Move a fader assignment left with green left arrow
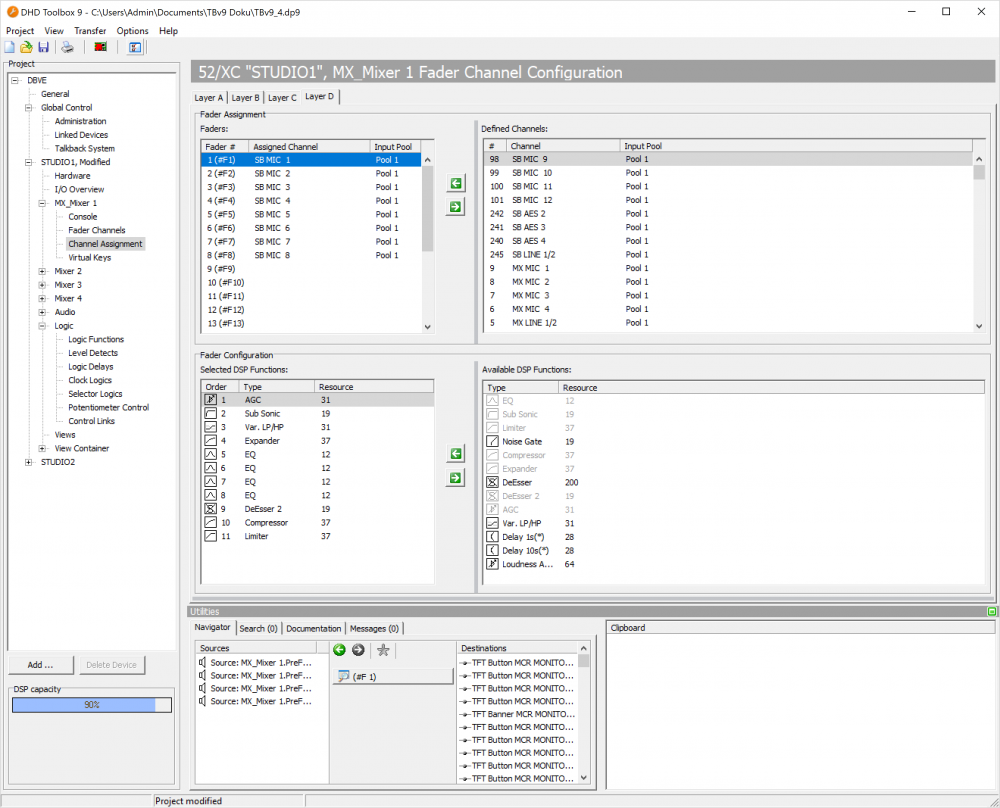 tap(455, 183)
